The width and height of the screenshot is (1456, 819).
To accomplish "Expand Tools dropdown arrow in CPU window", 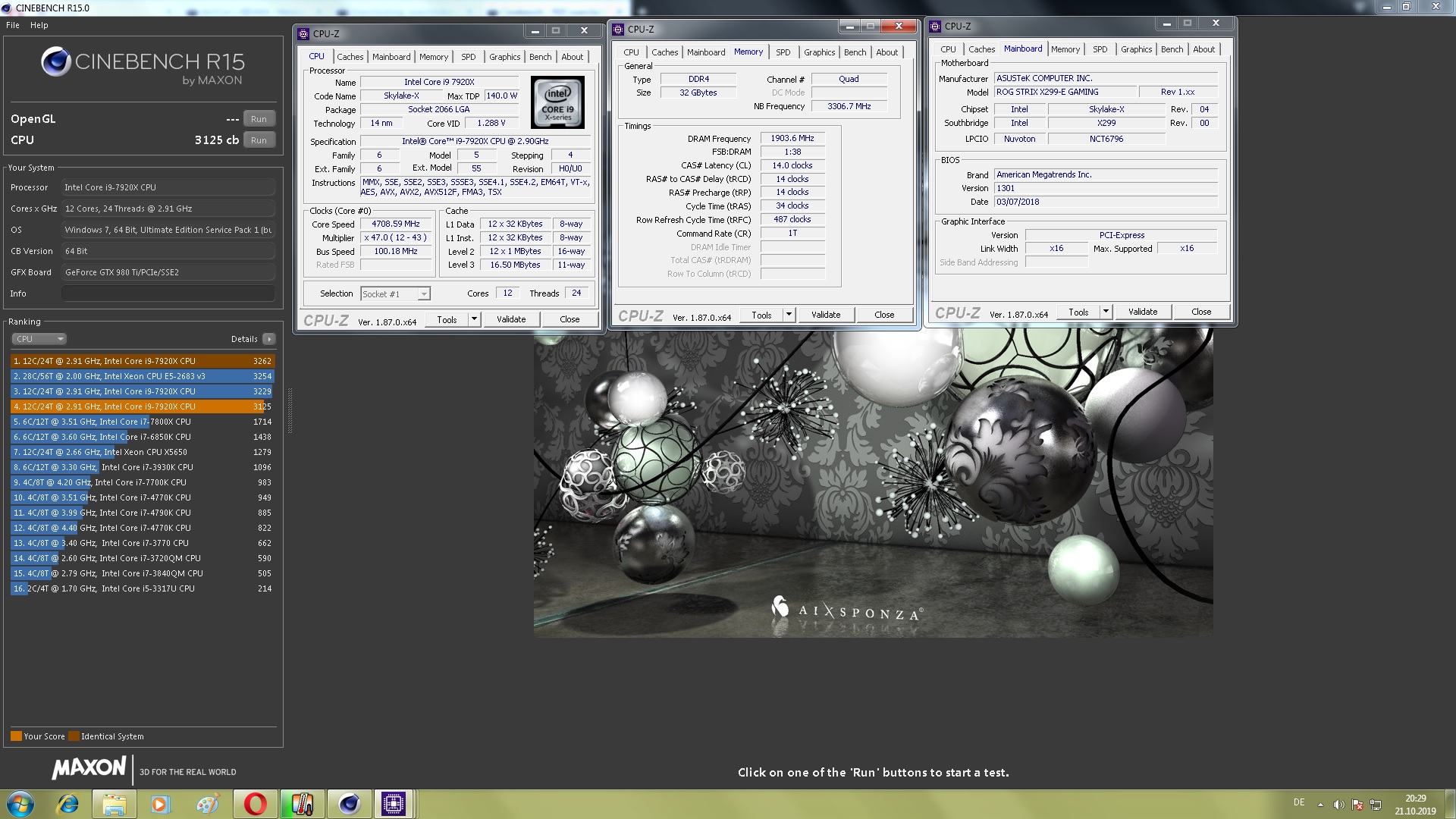I will (x=475, y=319).
